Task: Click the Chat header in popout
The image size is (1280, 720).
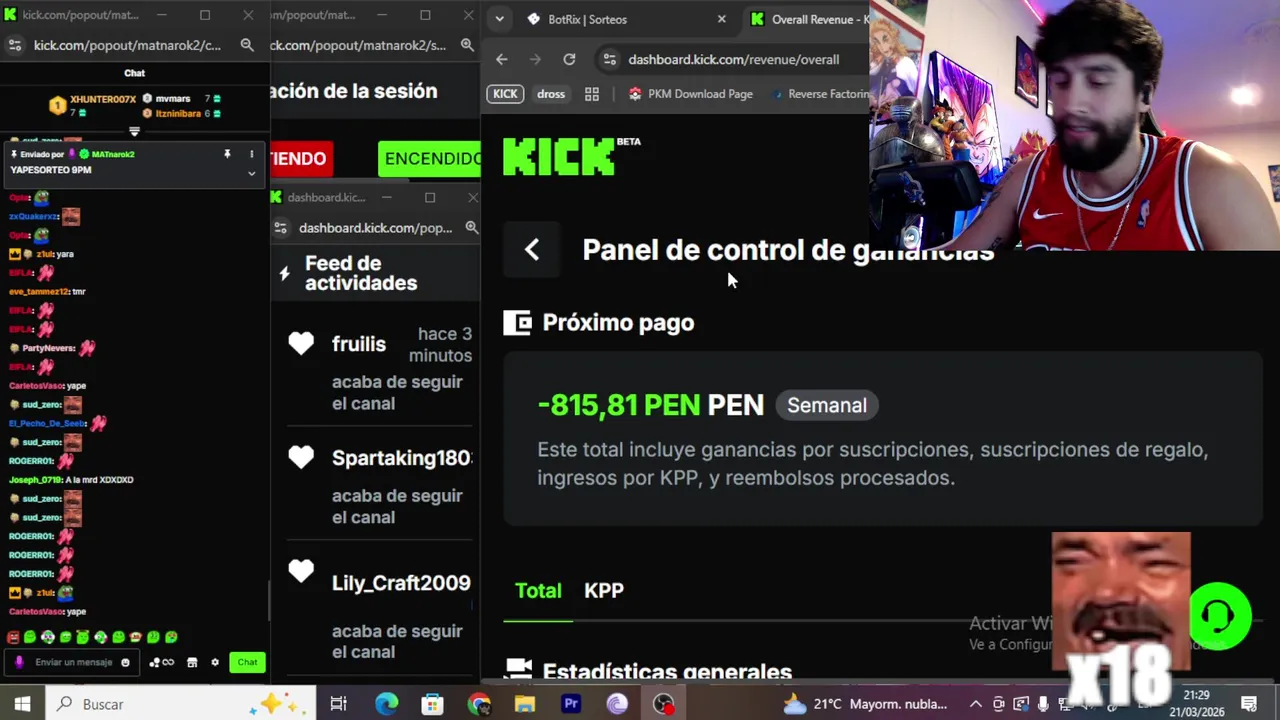Action: (135, 73)
